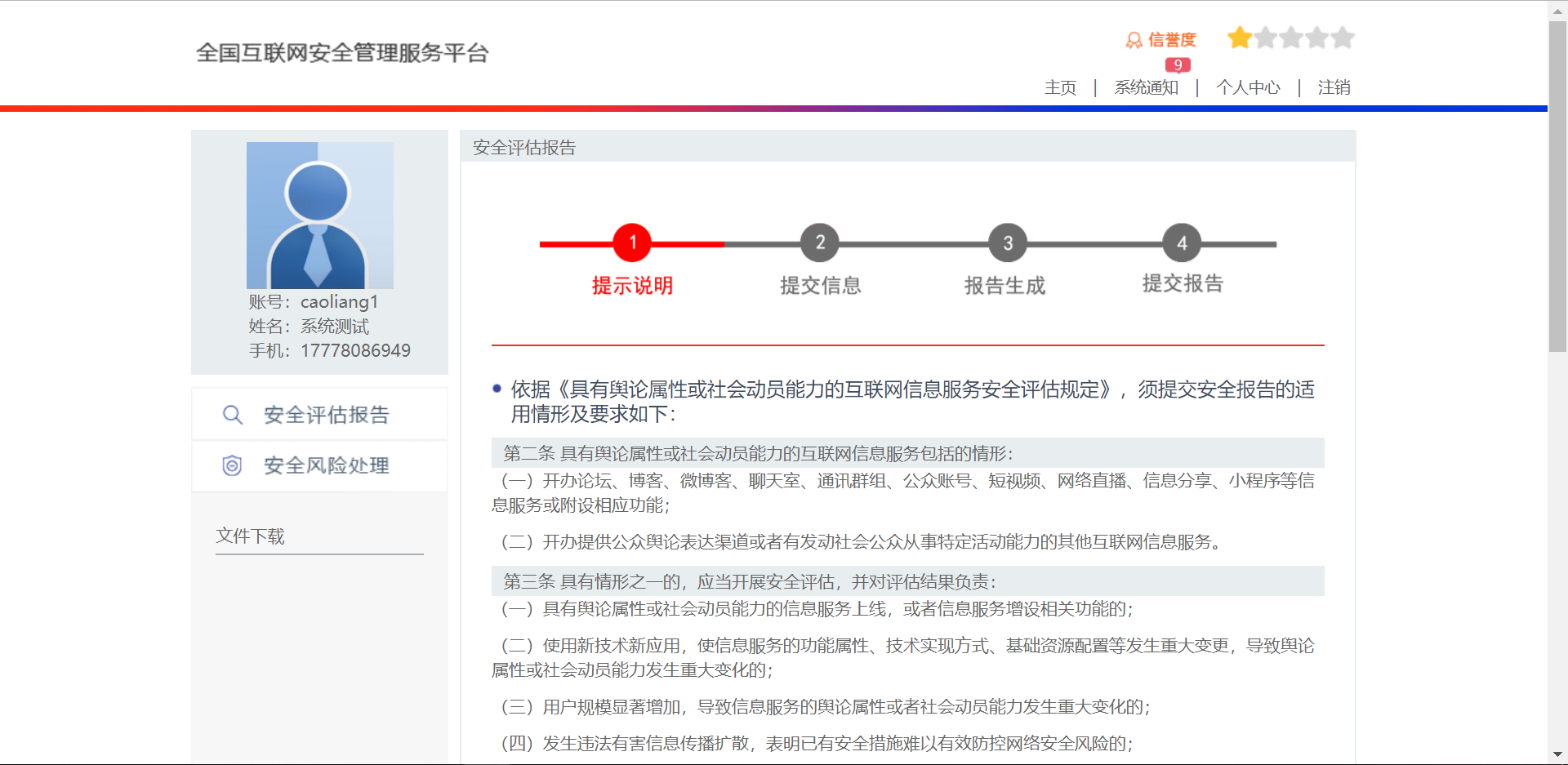1568x765 pixels.
Task: Click the 安全评估报告 panel header
Action: point(907,147)
